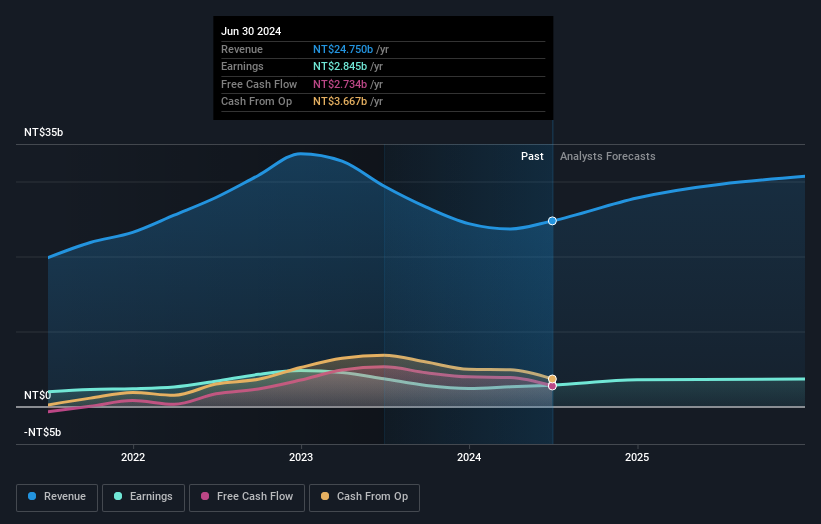Click the NT$2.734b free cash flow value
Screen dimensions: 821x524
pyautogui.click(x=340, y=84)
